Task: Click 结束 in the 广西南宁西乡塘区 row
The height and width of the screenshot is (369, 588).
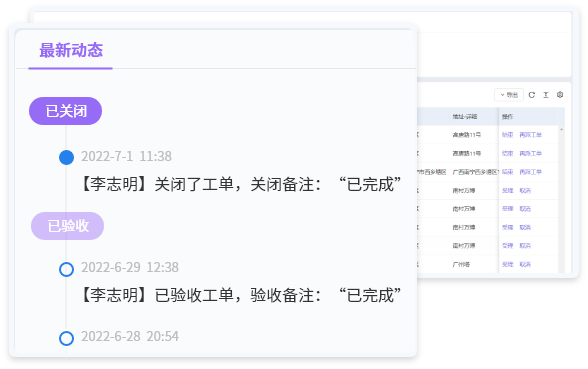Action: pos(507,172)
